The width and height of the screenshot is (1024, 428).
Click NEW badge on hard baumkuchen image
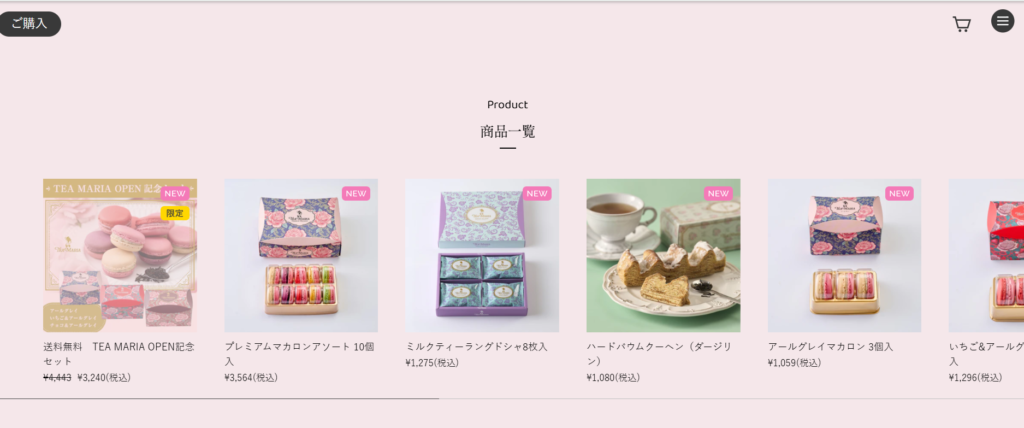pos(718,193)
